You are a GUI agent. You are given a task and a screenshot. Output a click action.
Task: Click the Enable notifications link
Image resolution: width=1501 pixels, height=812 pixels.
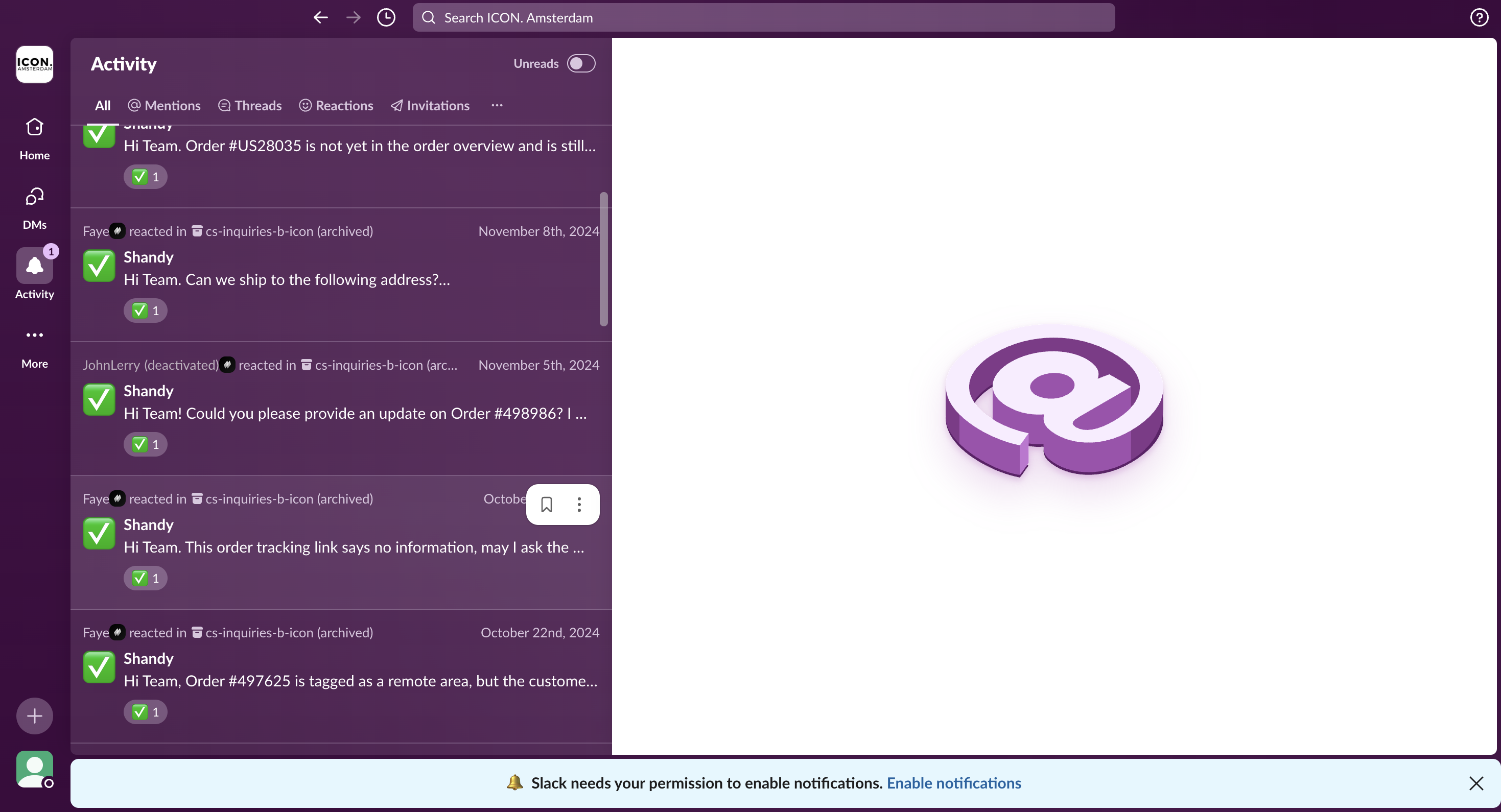954,783
